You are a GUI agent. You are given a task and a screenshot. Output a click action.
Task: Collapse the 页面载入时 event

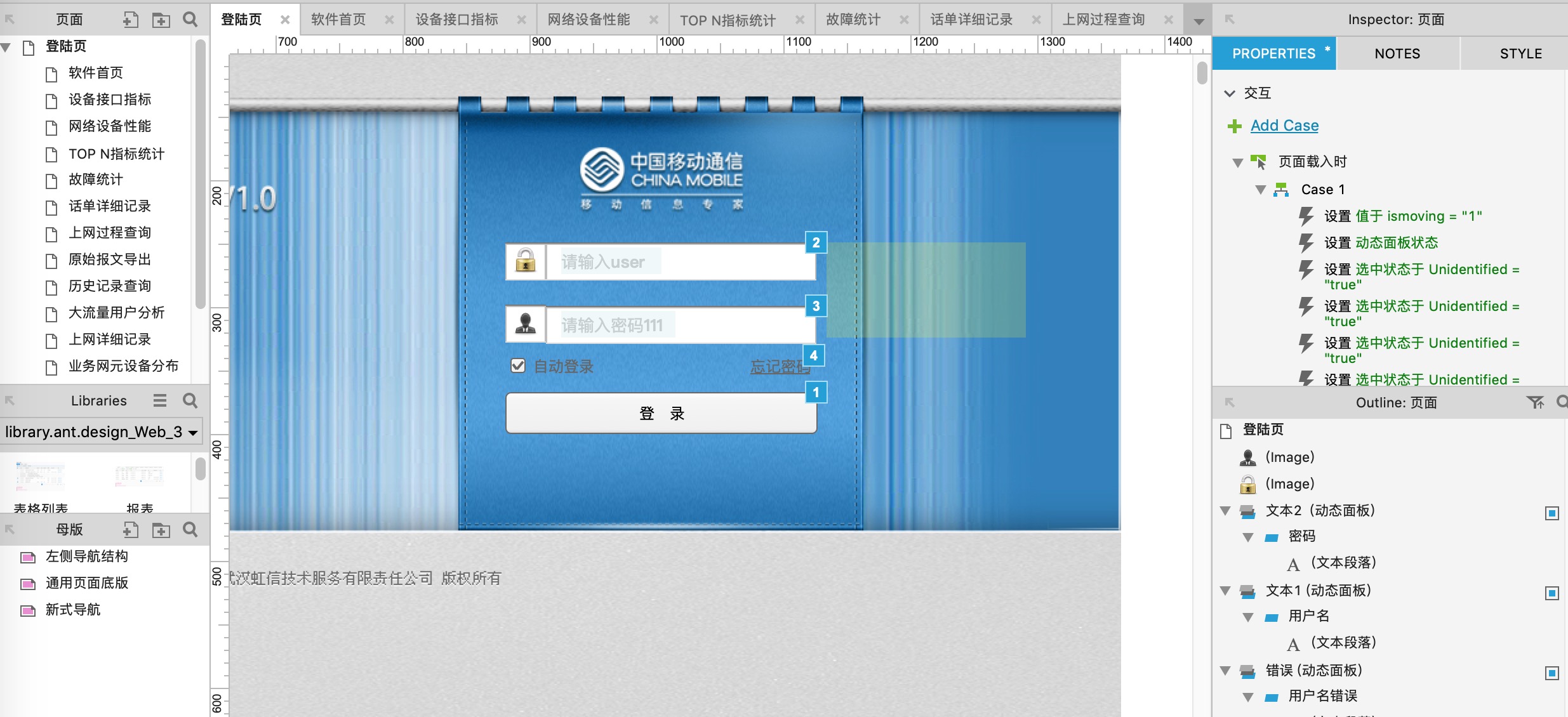1237,162
